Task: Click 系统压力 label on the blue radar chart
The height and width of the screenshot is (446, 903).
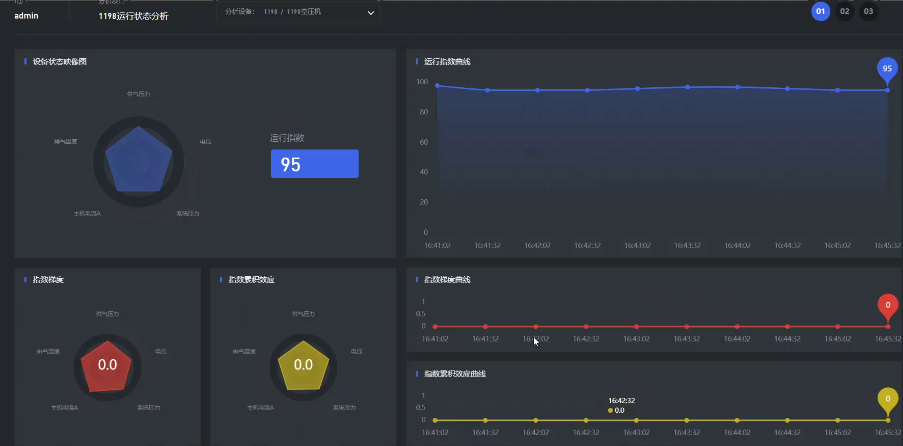Action: (x=188, y=213)
